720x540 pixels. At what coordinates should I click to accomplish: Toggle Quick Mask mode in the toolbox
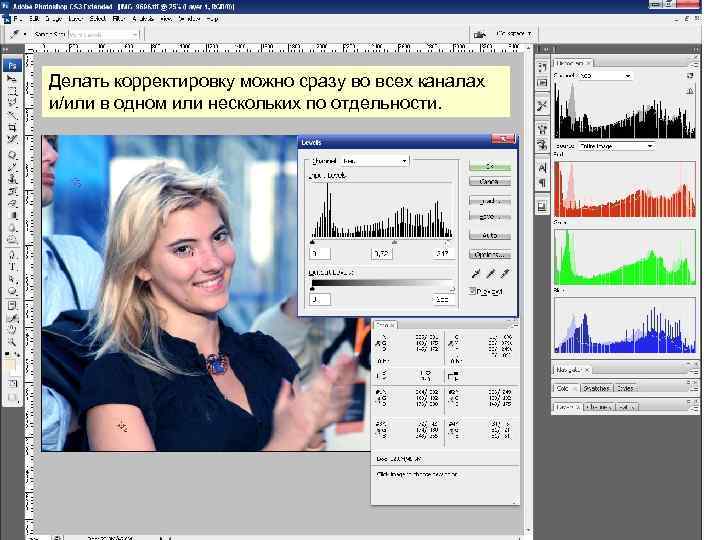[13, 382]
